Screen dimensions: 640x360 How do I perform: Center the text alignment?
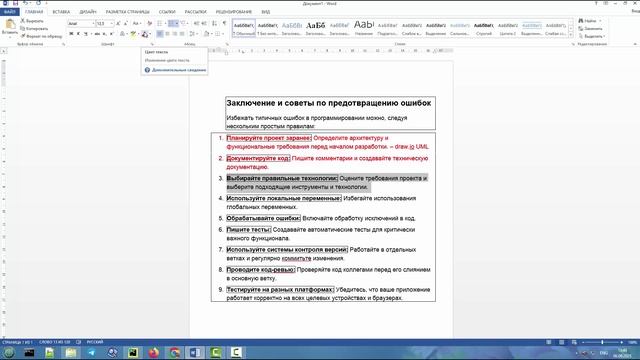click(x=167, y=34)
